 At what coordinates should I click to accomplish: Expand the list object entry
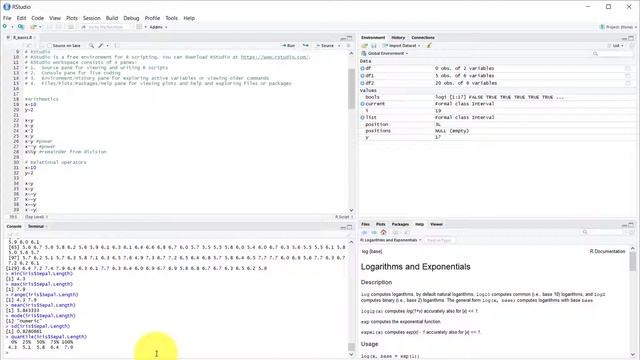pyautogui.click(x=362, y=118)
